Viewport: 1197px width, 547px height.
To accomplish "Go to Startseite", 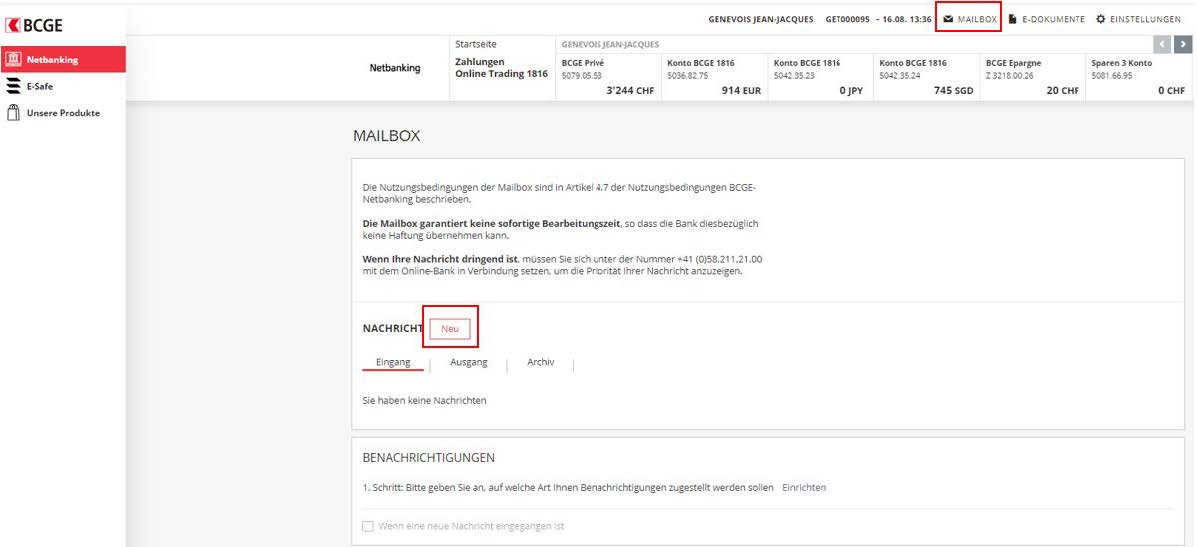I will tap(476, 44).
